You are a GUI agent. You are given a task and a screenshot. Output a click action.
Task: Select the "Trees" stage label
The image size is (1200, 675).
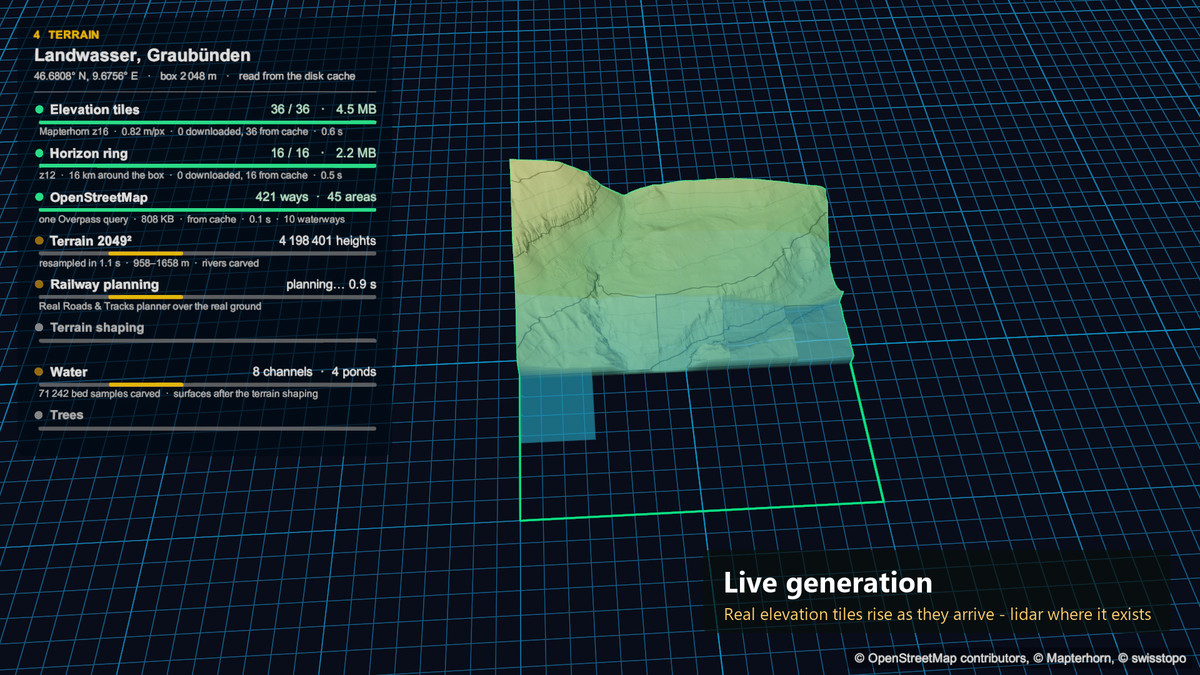[x=67, y=415]
